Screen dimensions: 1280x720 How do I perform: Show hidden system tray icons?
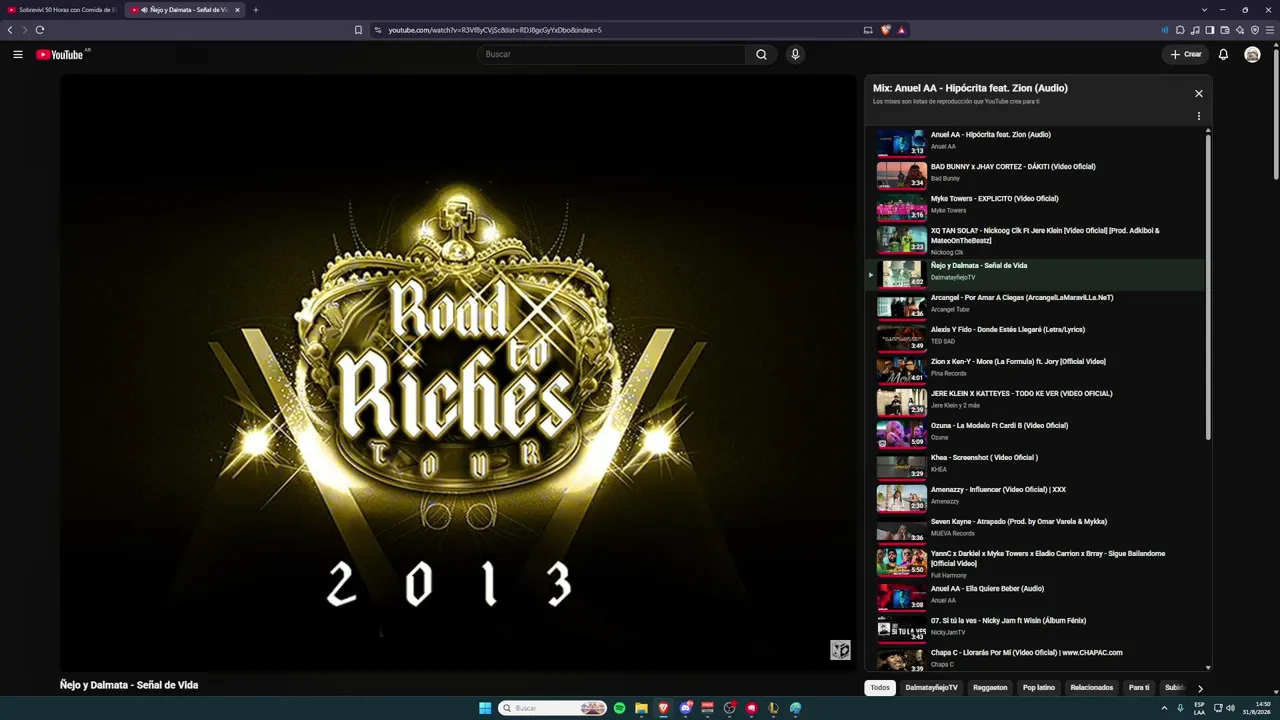point(1164,708)
